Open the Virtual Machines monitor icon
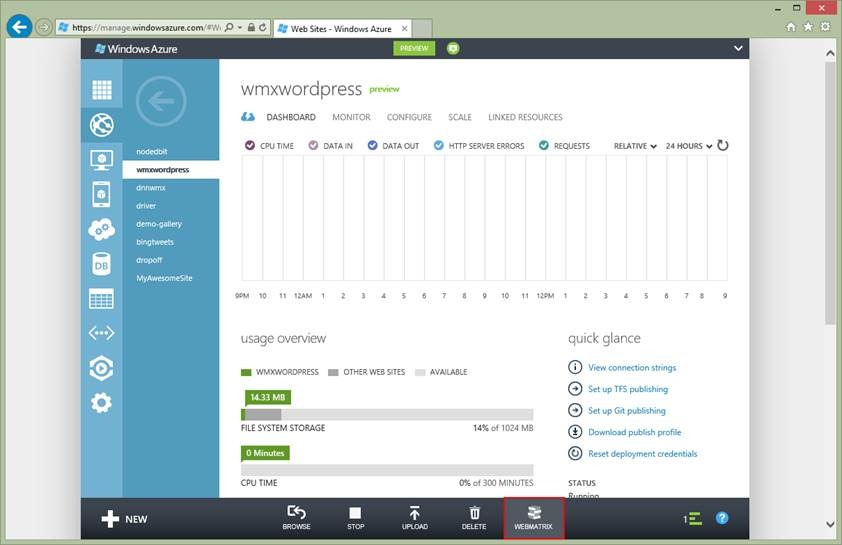This screenshot has height=545, width=842. [101, 160]
